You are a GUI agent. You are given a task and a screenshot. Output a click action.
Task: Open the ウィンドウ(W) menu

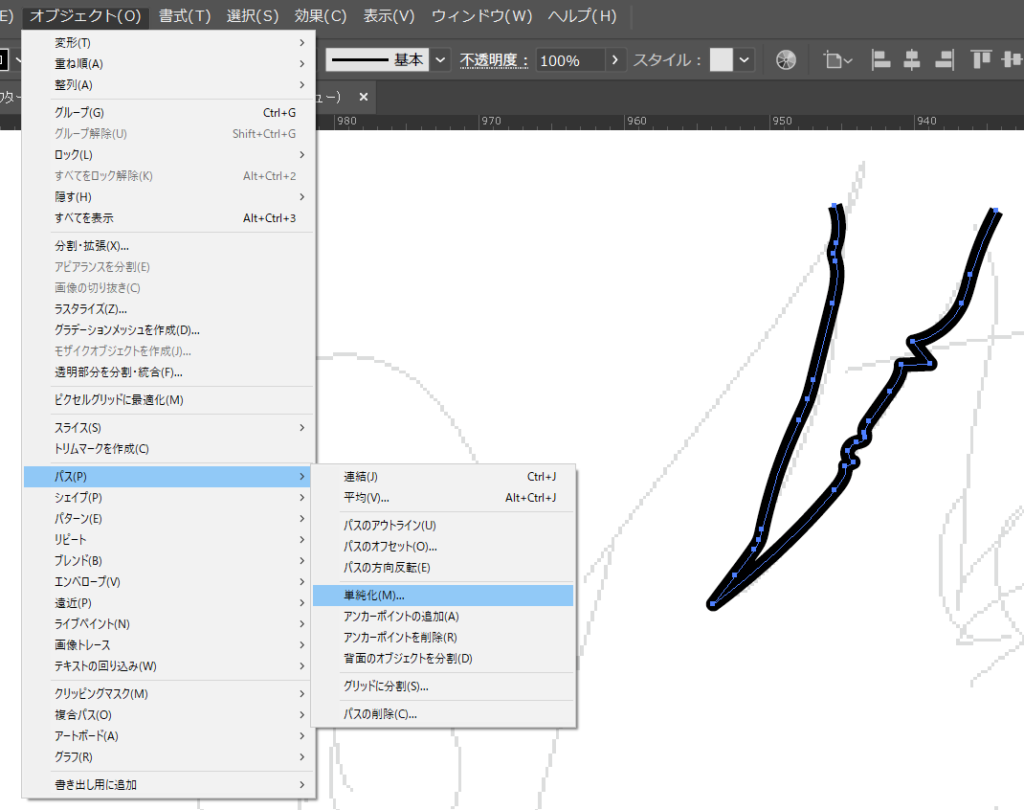click(x=481, y=16)
